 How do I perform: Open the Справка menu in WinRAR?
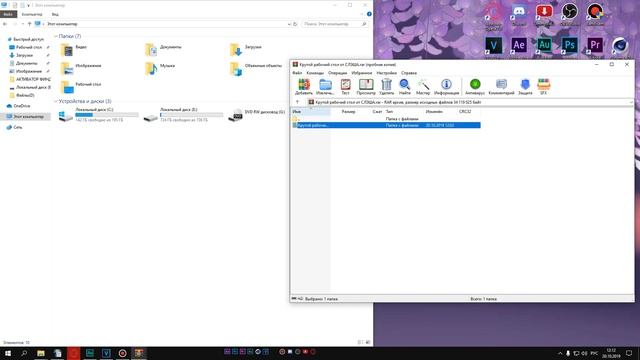click(x=409, y=73)
